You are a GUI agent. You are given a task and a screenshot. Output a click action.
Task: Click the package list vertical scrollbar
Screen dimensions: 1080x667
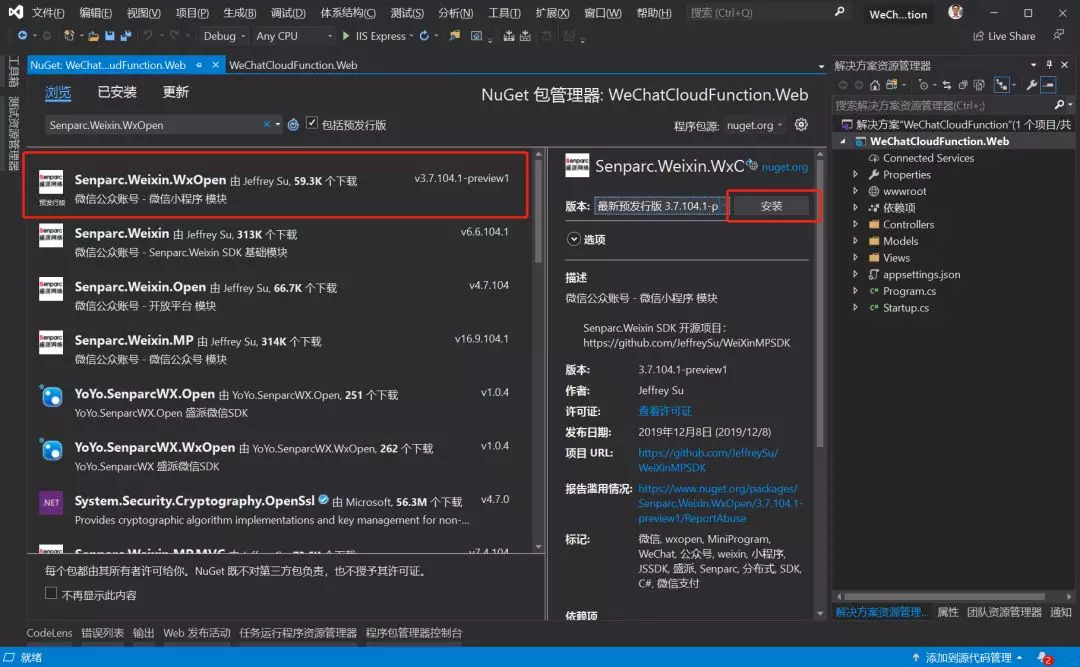(538, 349)
